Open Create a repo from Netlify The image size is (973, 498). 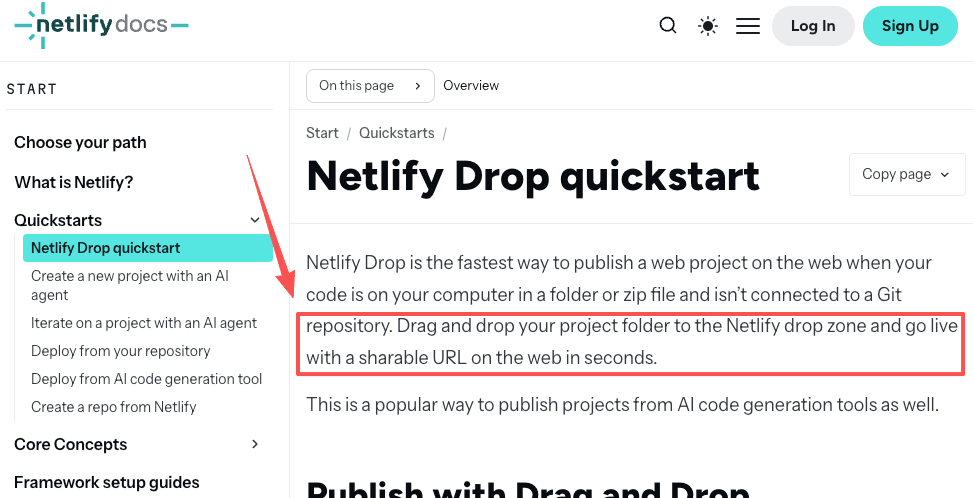(x=114, y=407)
